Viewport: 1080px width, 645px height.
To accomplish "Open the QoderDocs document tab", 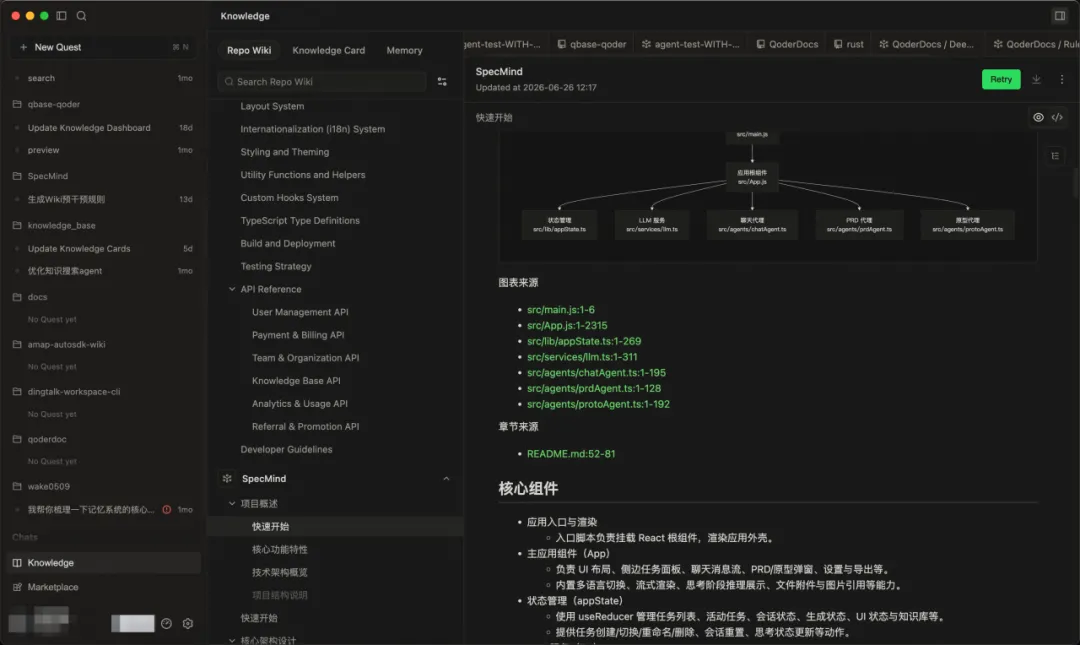I will pyautogui.click(x=787, y=44).
